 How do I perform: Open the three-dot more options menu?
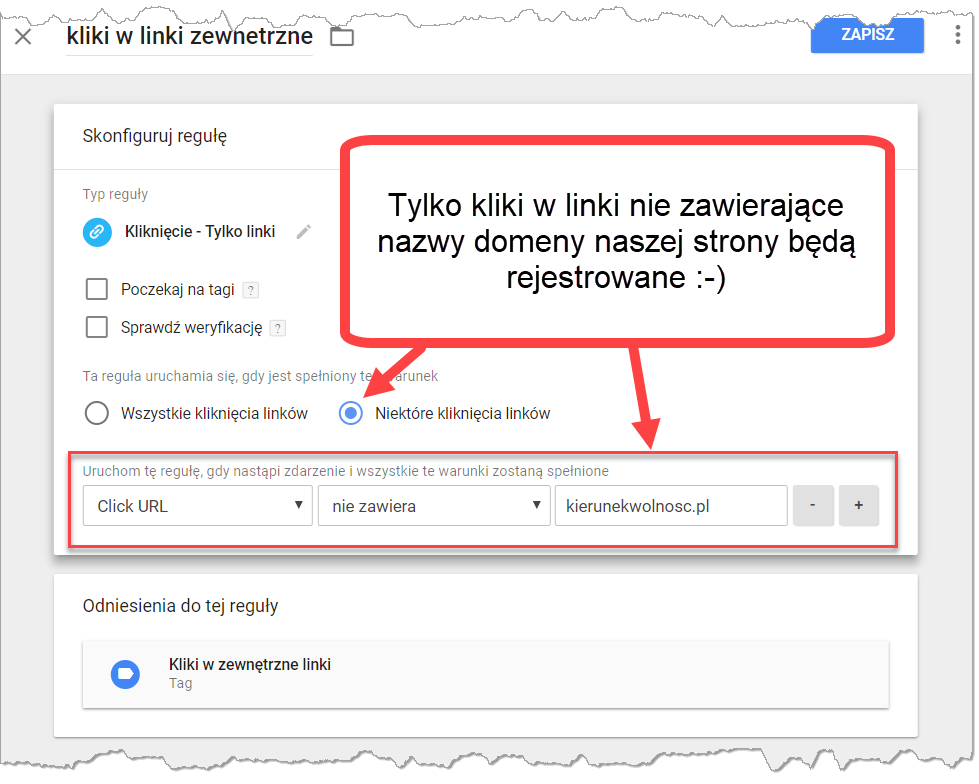pos(958,35)
